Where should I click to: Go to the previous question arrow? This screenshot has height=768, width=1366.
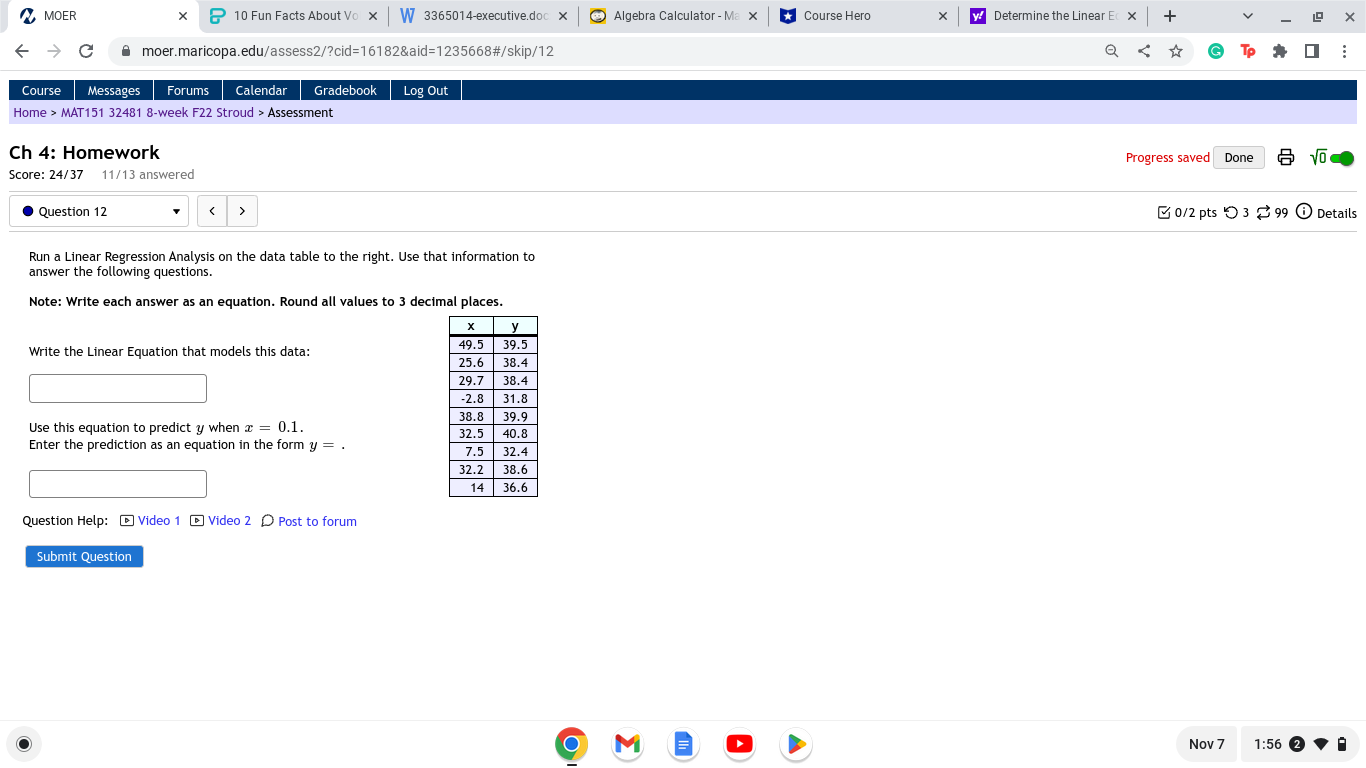click(x=212, y=211)
